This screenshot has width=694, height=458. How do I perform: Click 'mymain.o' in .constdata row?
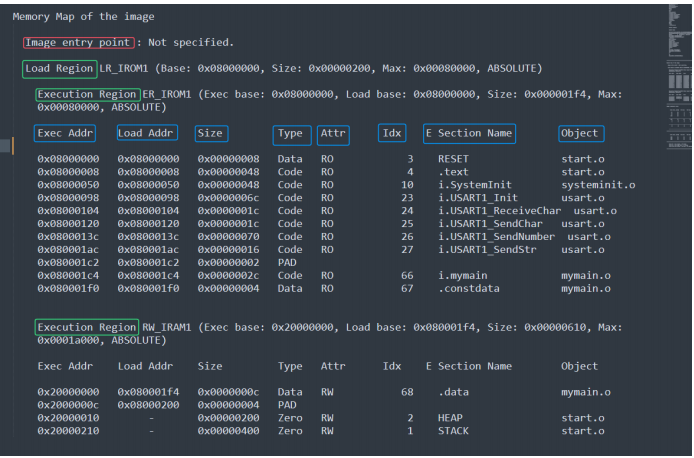click(586, 289)
